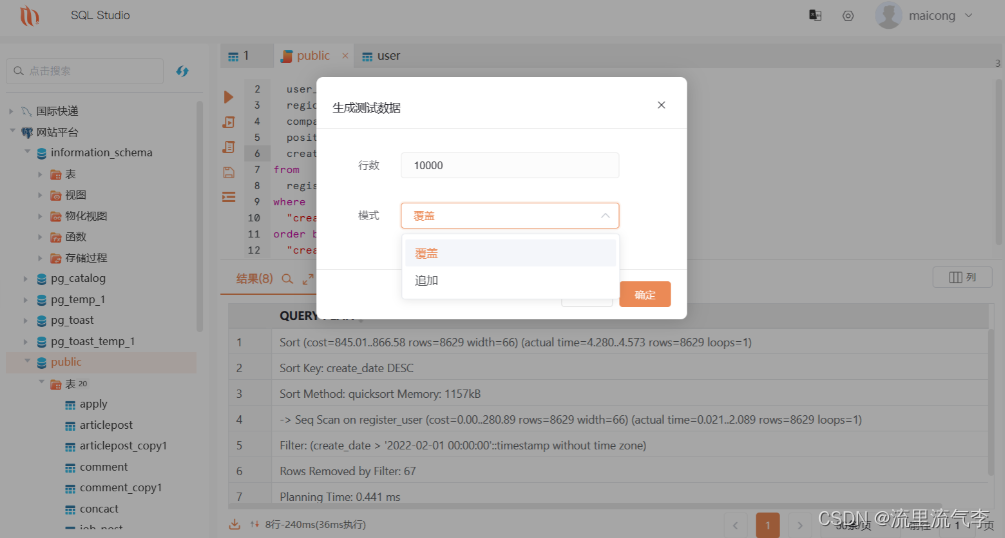Open the articlepost_copy1 table
Image resolution: width=1005 pixels, height=538 pixels.
pyautogui.click(x=123, y=446)
